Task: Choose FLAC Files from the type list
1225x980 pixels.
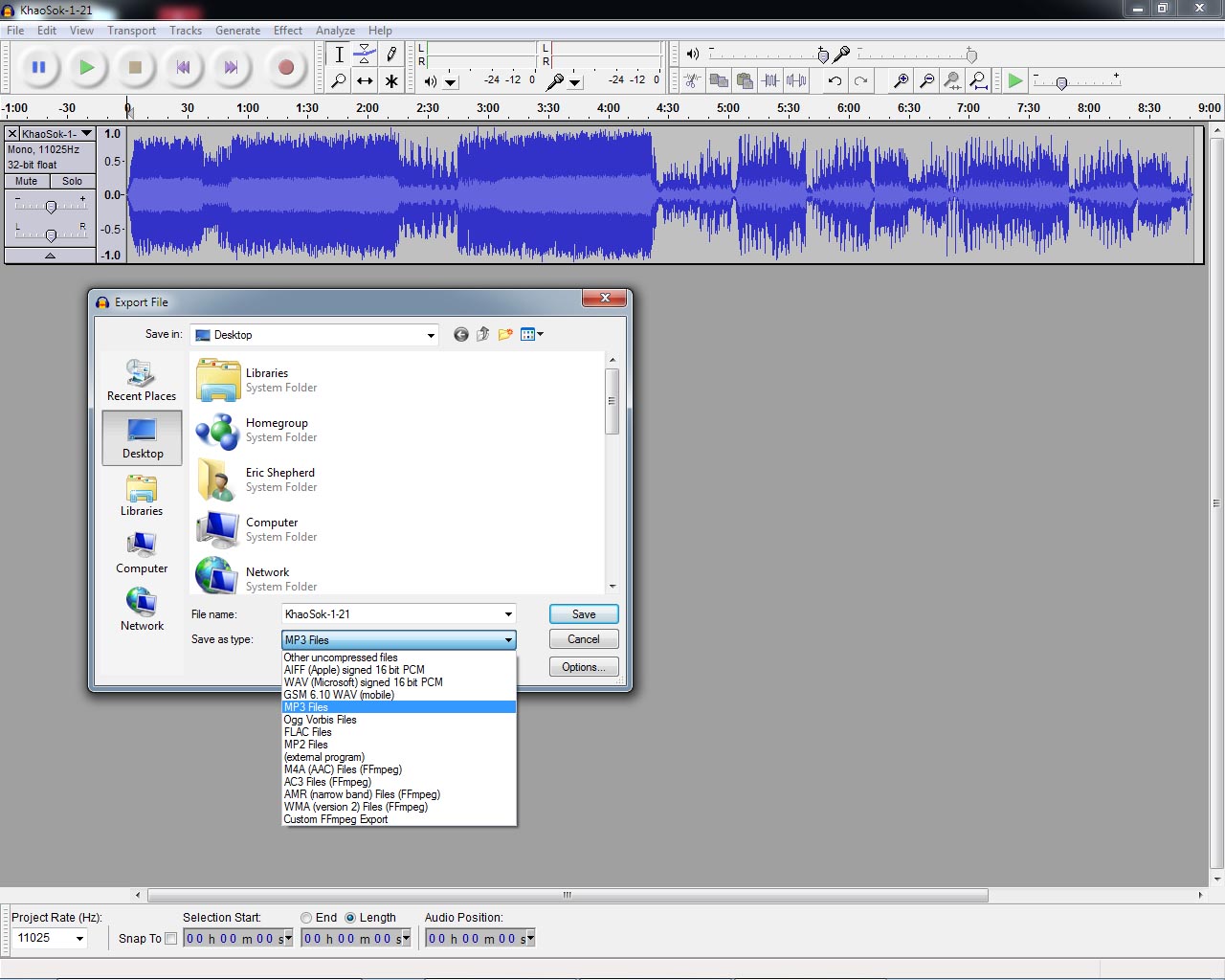Action: tap(308, 732)
